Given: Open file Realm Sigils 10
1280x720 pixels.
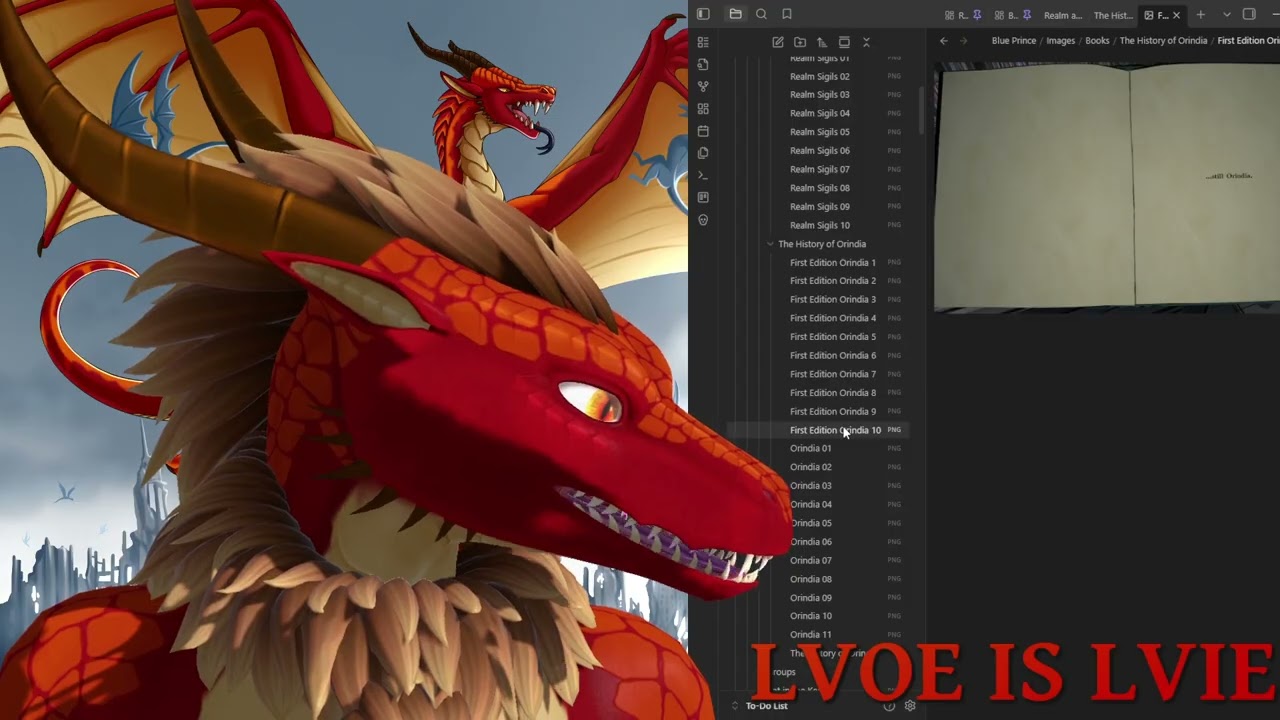Looking at the screenshot, I should tap(820, 225).
